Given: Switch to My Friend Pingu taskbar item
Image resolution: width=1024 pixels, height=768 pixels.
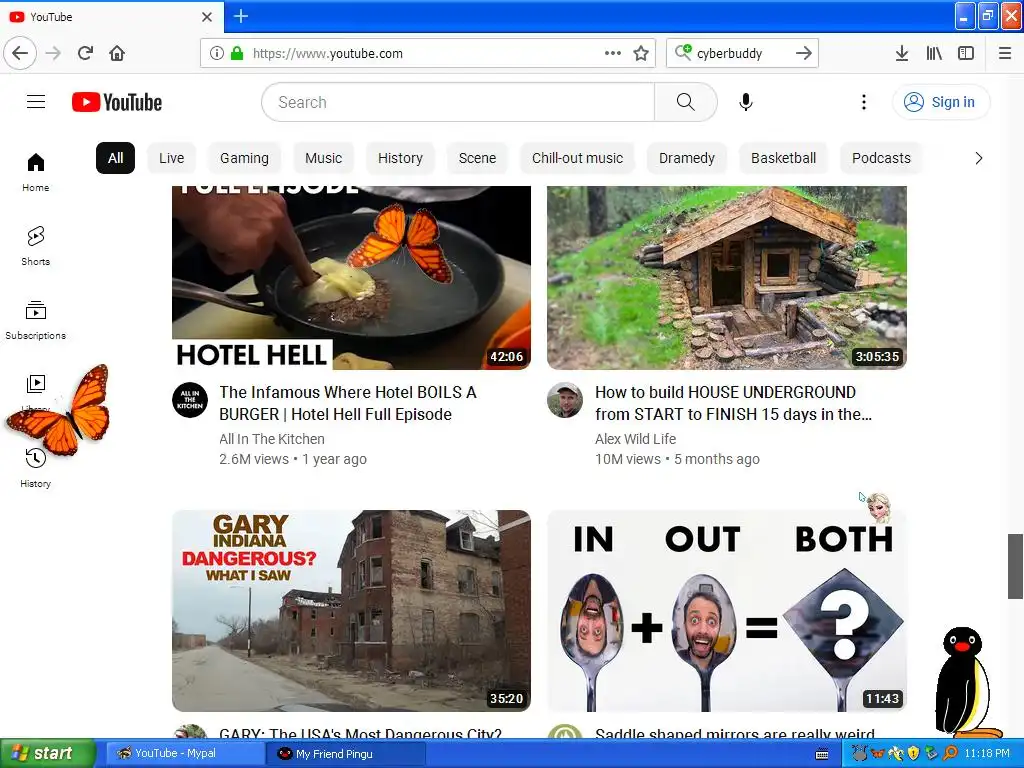Looking at the screenshot, I should pos(346,754).
